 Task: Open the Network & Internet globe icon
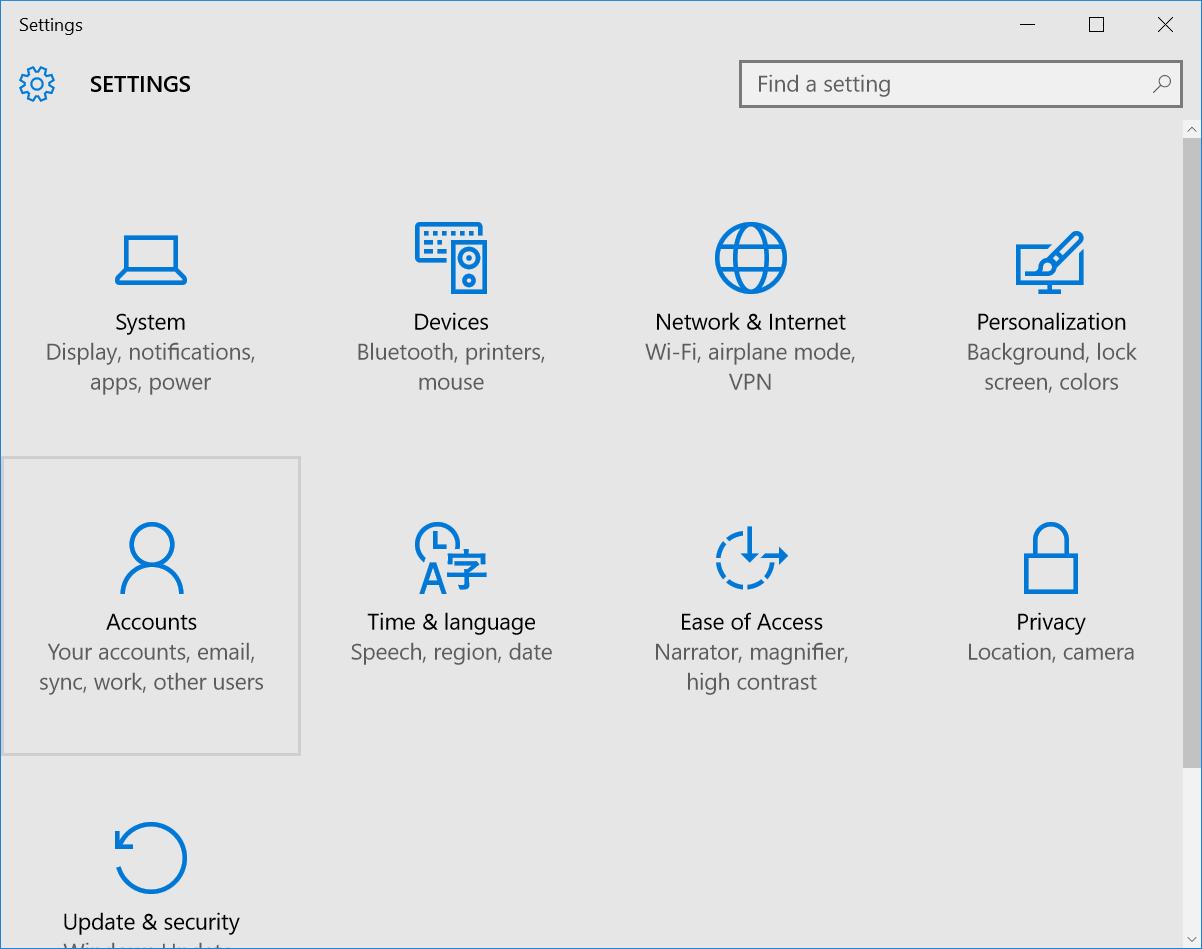point(751,258)
